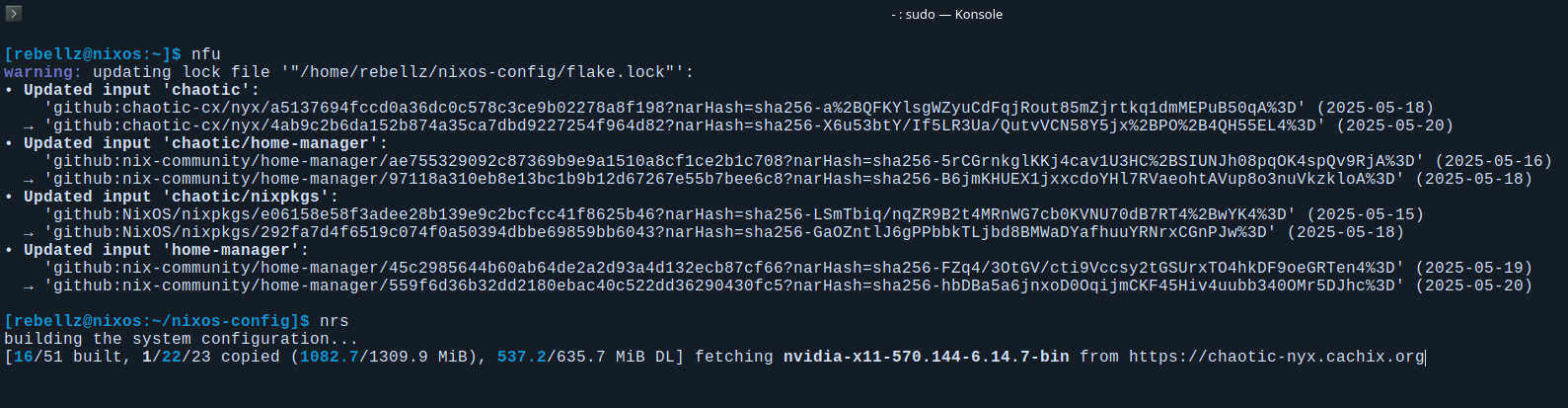Open the https://chaotic-nyx.cachix.org link
The width and height of the screenshot is (1568, 408).
(x=1277, y=357)
